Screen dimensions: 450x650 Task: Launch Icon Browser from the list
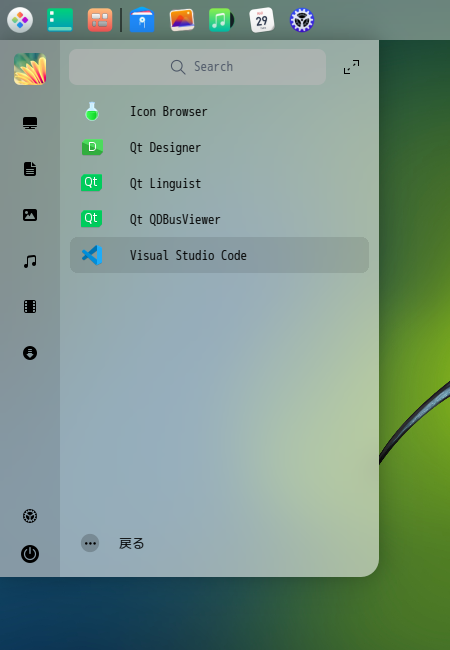[x=219, y=112]
